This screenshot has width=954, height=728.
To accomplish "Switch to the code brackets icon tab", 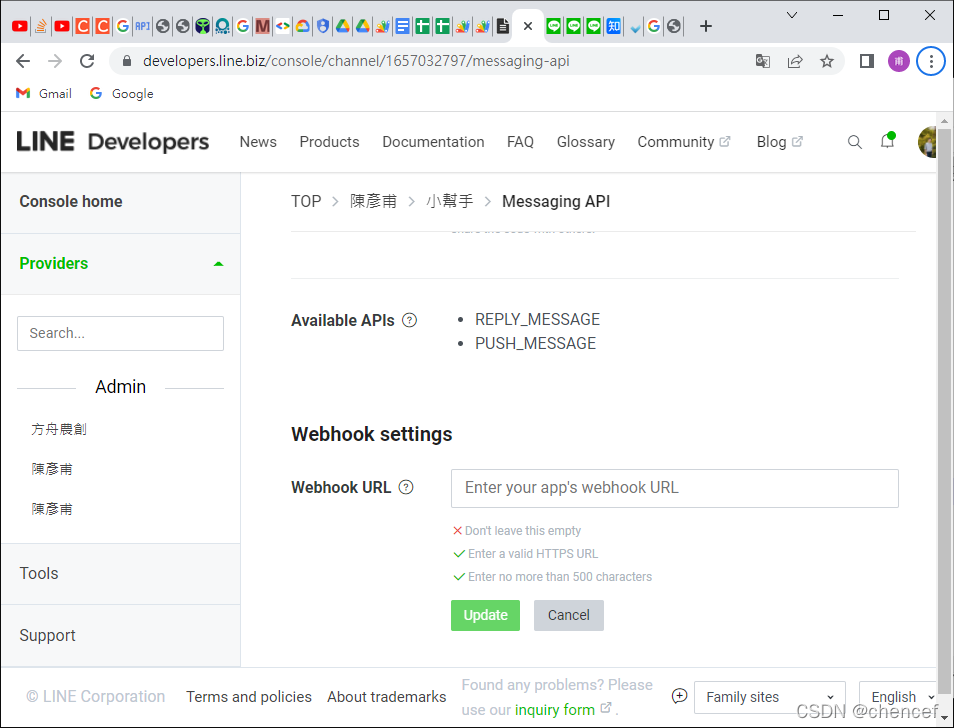I will click(x=282, y=26).
